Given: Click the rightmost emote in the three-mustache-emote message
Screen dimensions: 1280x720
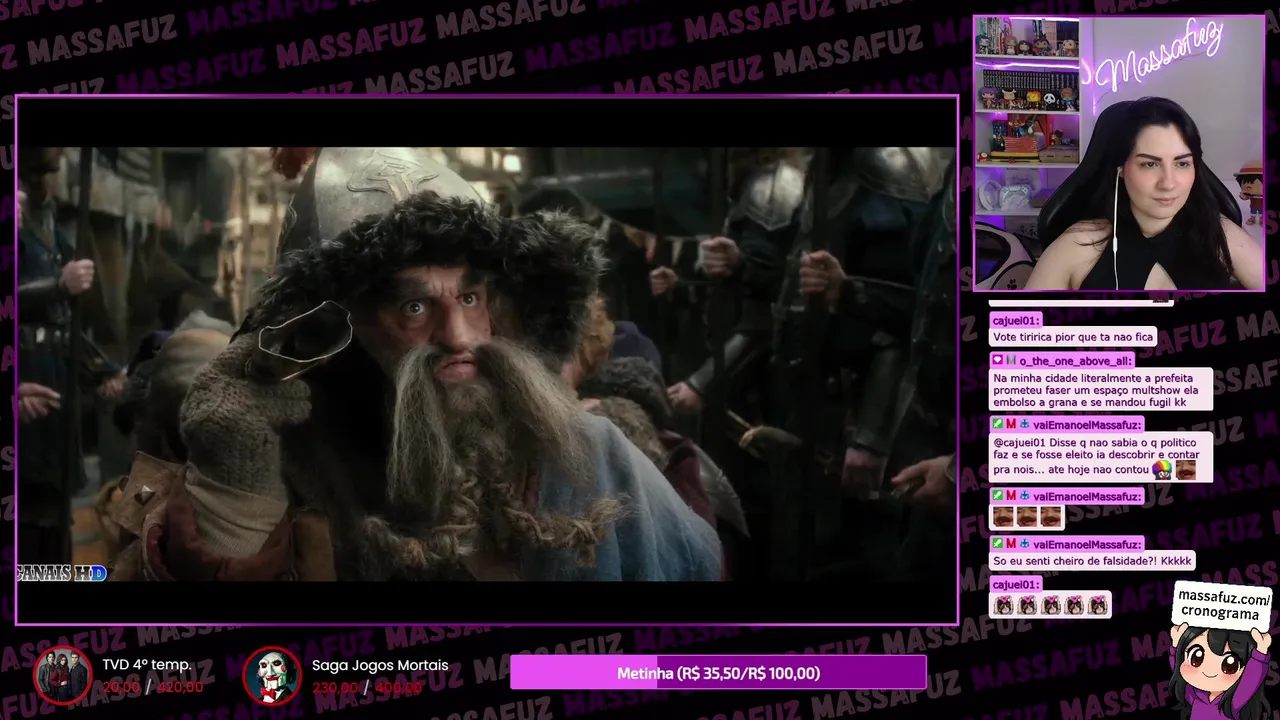Looking at the screenshot, I should [x=1050, y=517].
